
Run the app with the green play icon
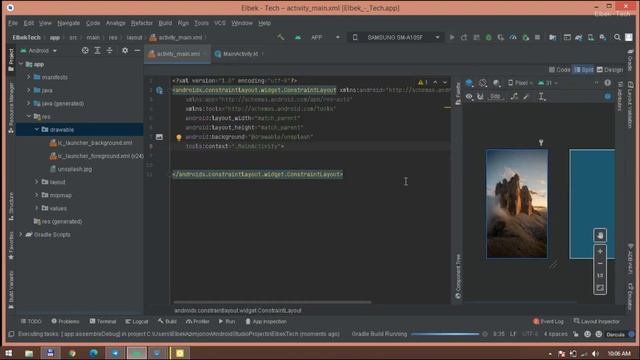pos(452,37)
